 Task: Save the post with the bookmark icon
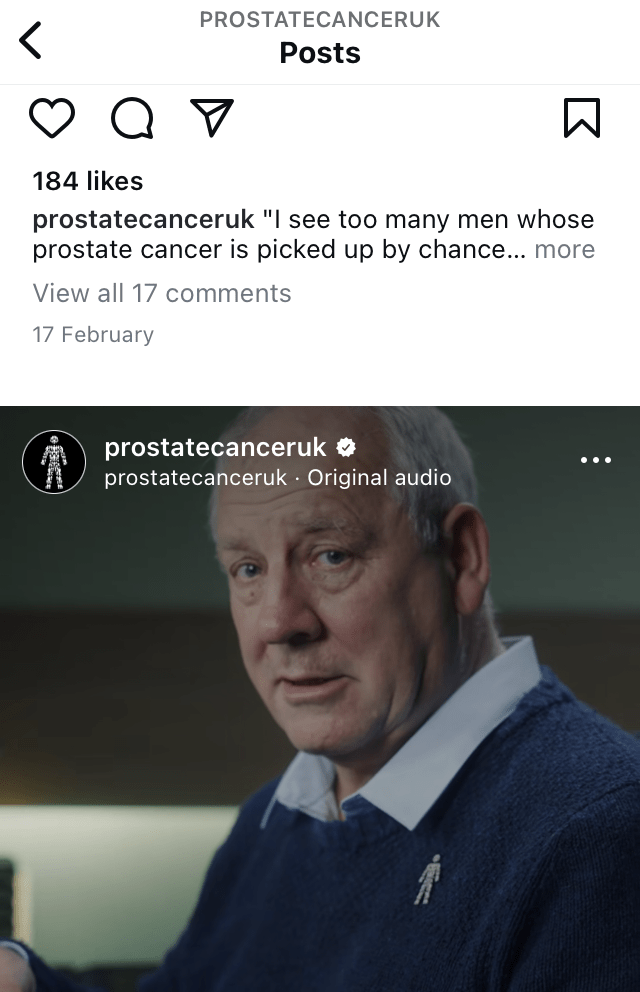tap(582, 118)
